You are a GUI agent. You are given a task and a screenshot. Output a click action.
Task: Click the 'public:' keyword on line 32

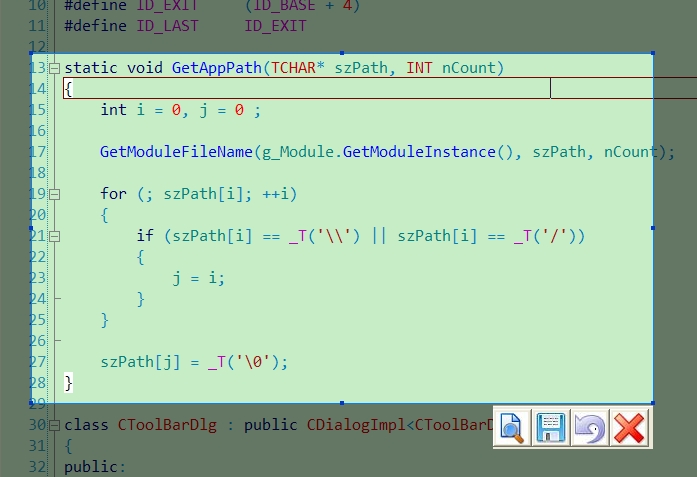pos(95,467)
